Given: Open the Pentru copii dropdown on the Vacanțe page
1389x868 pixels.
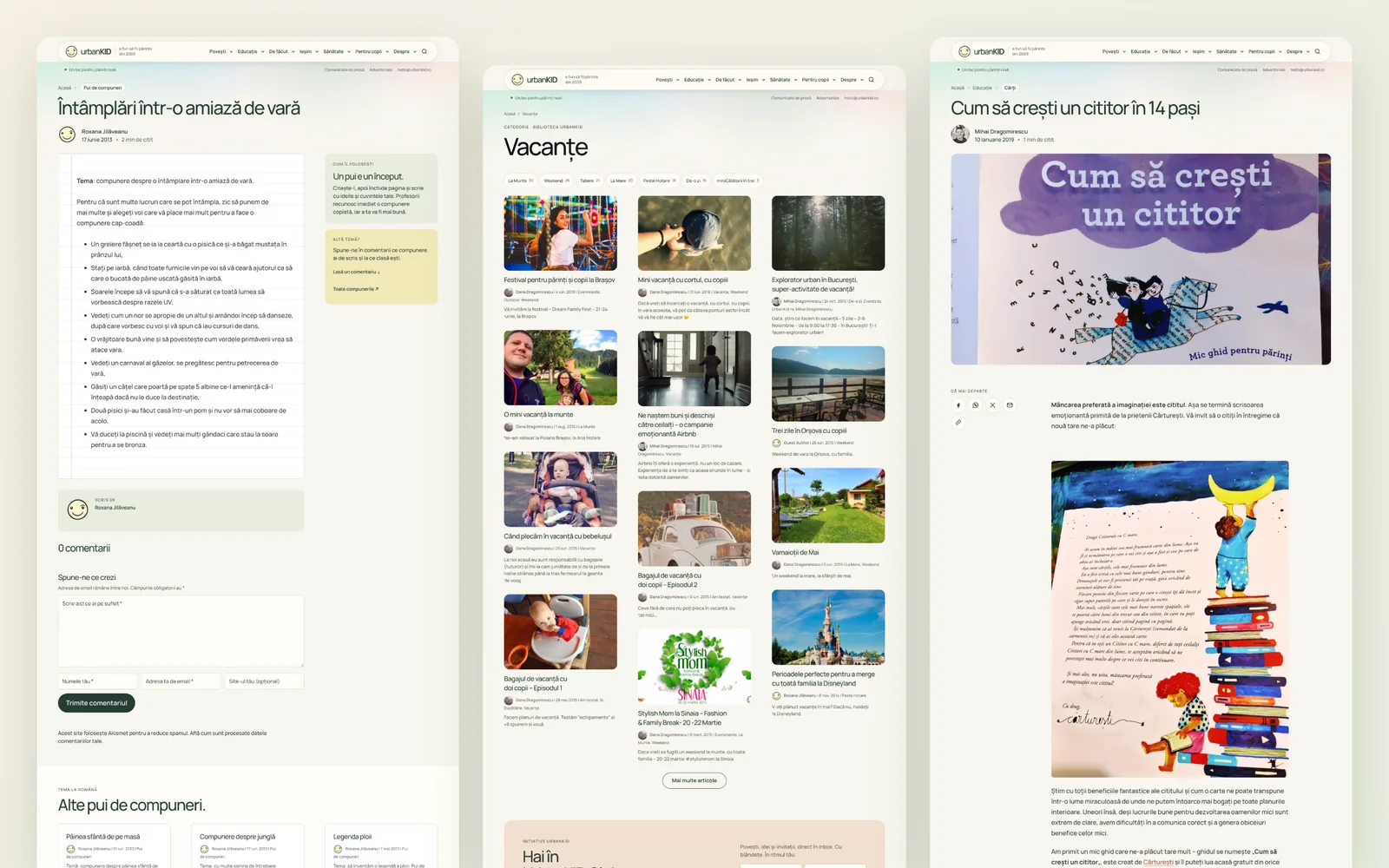Looking at the screenshot, I should pos(818,80).
